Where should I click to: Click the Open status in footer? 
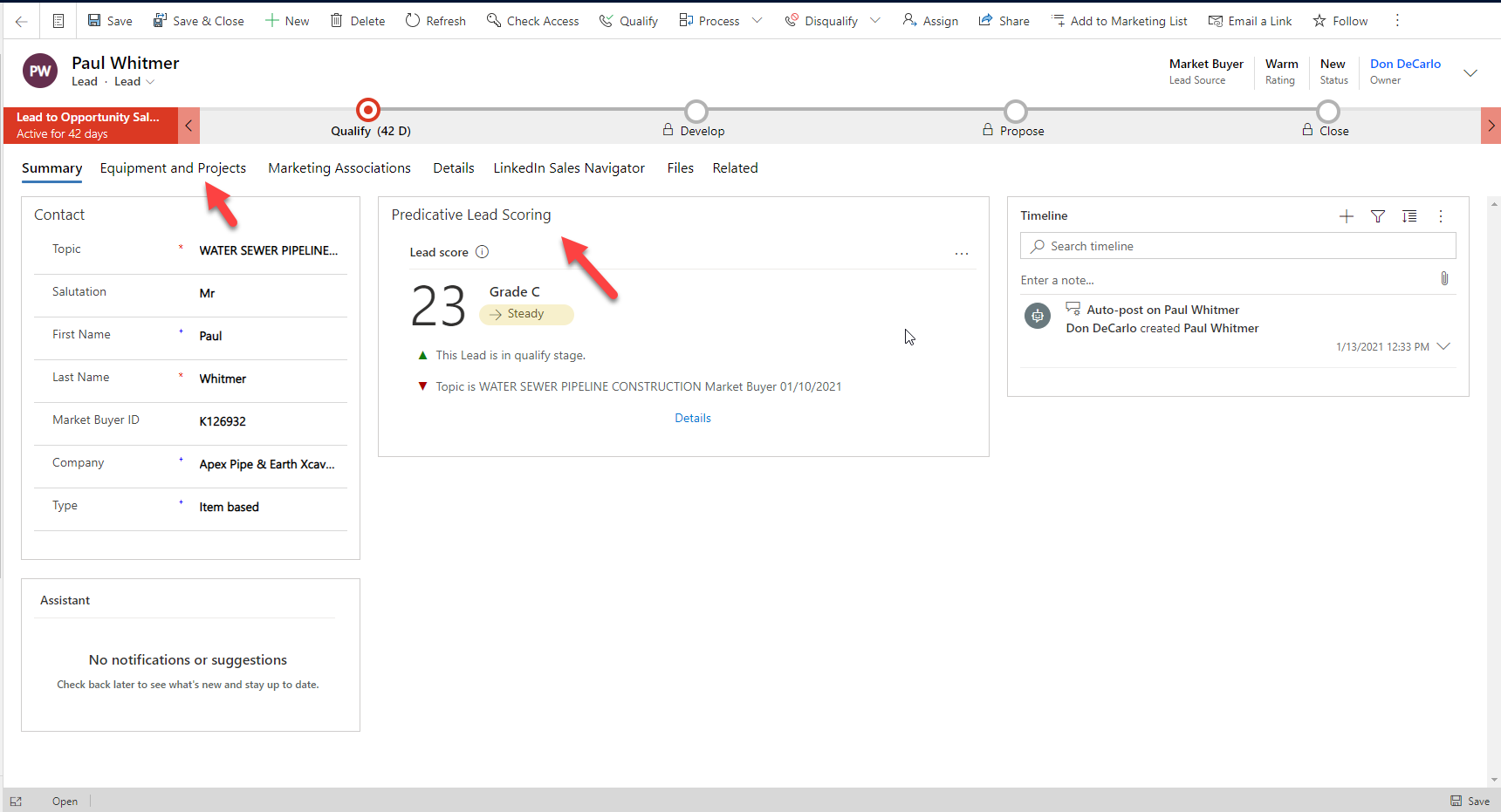click(x=65, y=802)
